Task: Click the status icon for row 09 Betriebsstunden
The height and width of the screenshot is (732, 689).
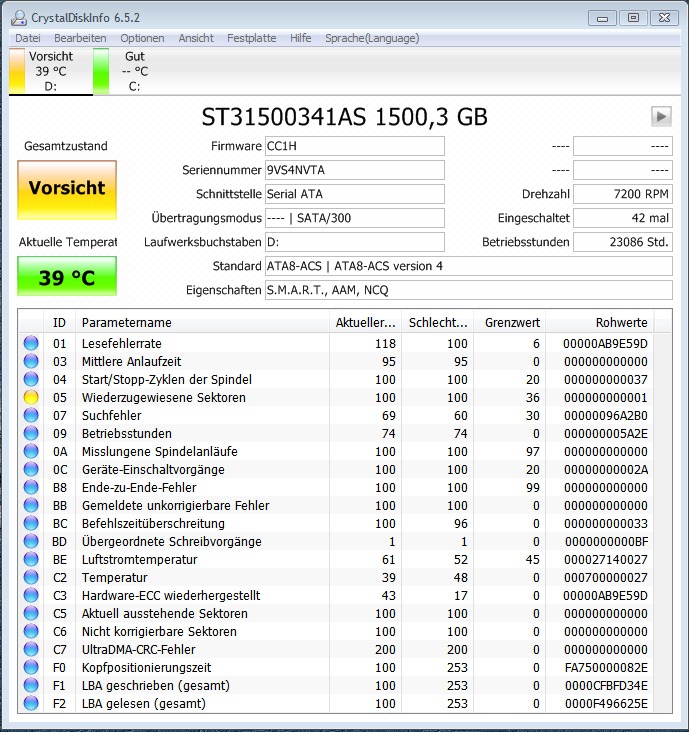Action: [31, 433]
